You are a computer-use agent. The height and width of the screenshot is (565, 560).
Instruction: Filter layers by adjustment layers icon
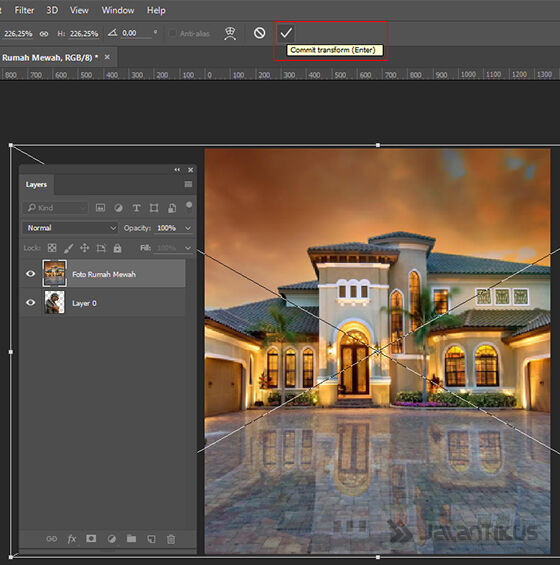pos(118,208)
